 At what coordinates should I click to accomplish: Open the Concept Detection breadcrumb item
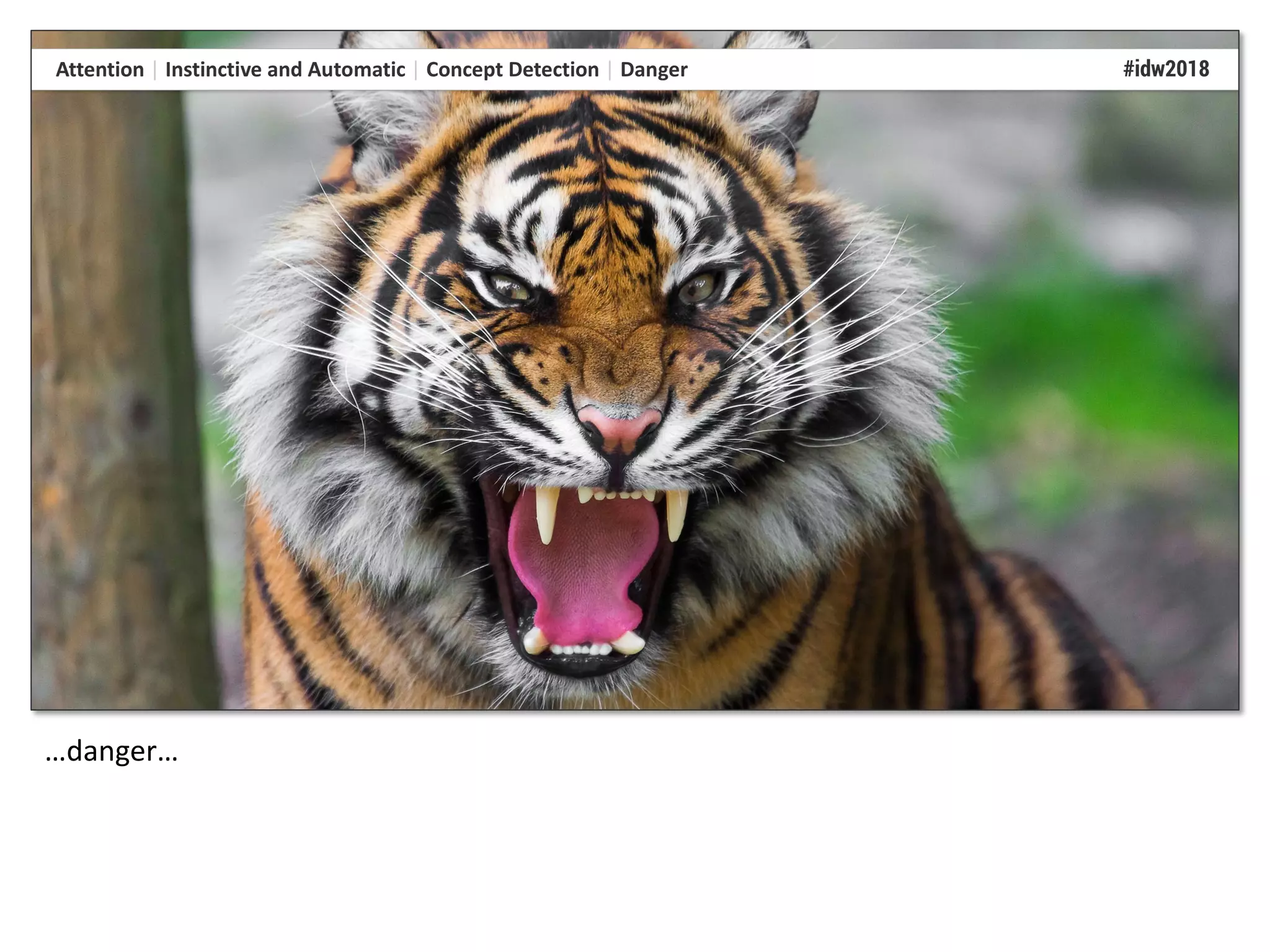512,69
